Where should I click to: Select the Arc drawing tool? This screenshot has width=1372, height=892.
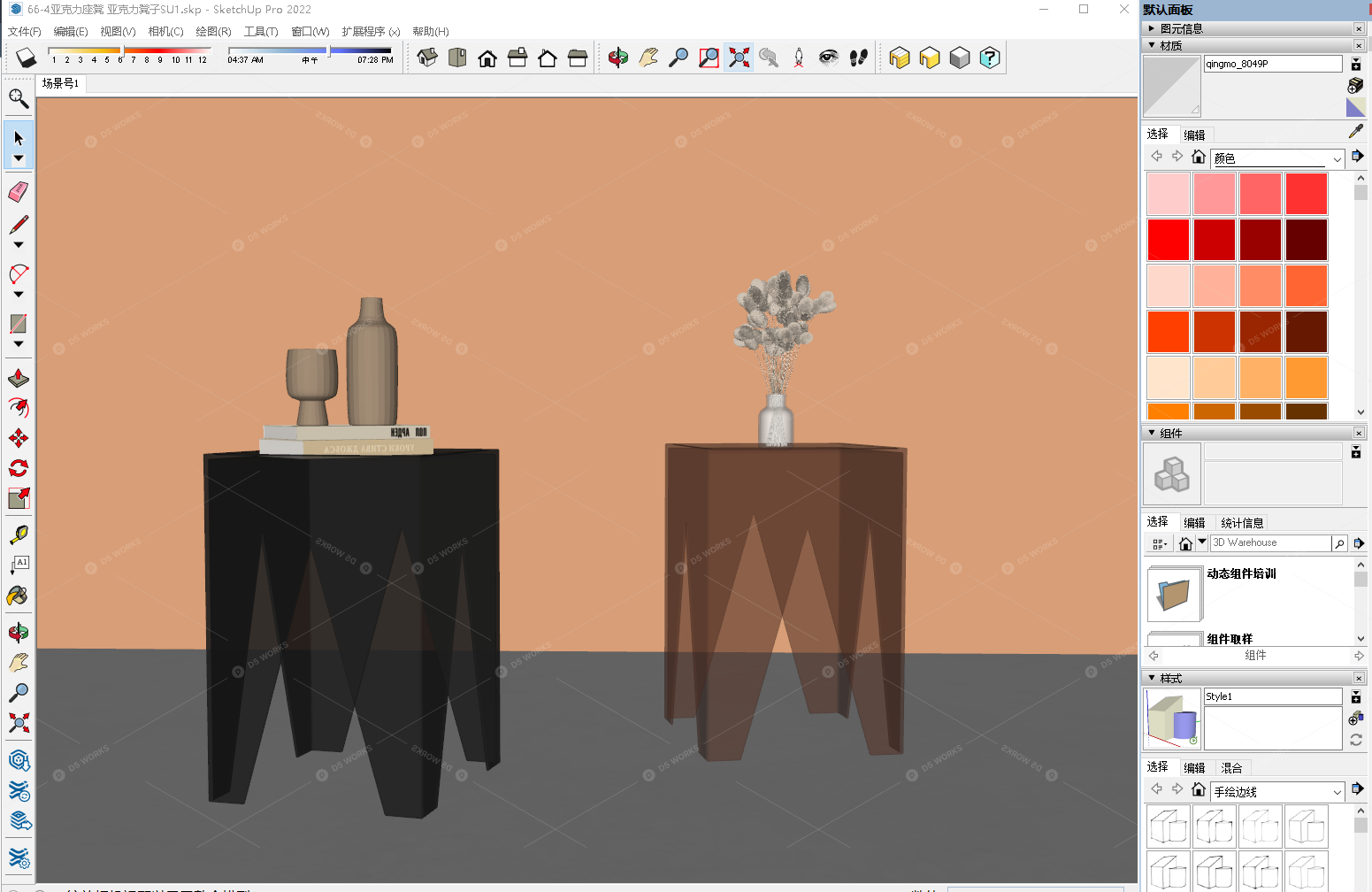pos(19,274)
